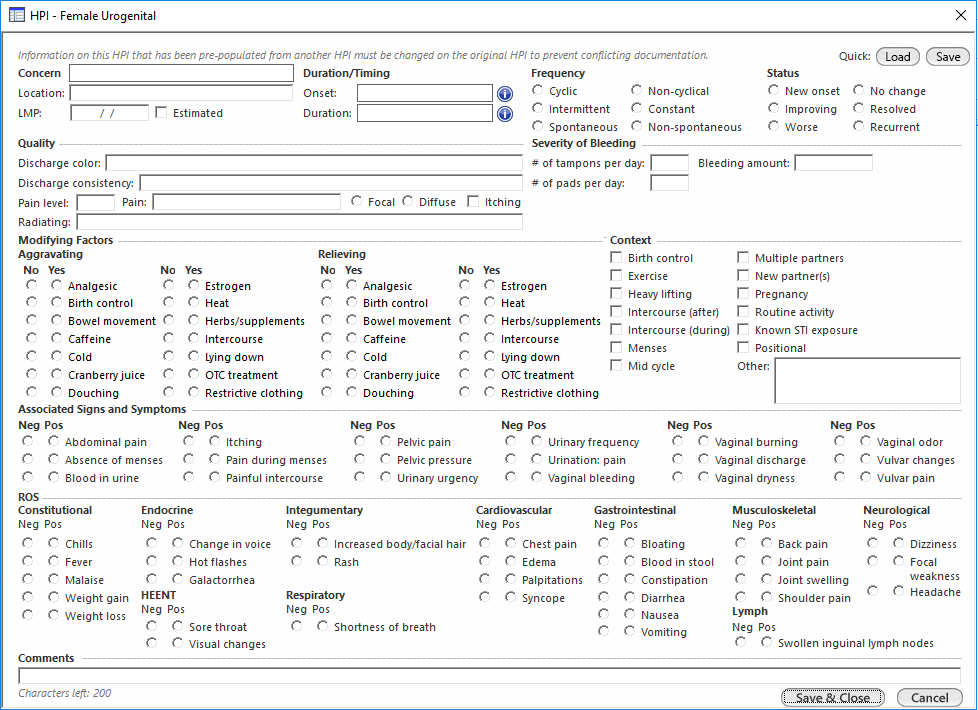This screenshot has height=710, width=978.
Task: Select No for Aggravating Douching
Action: [x=31, y=392]
